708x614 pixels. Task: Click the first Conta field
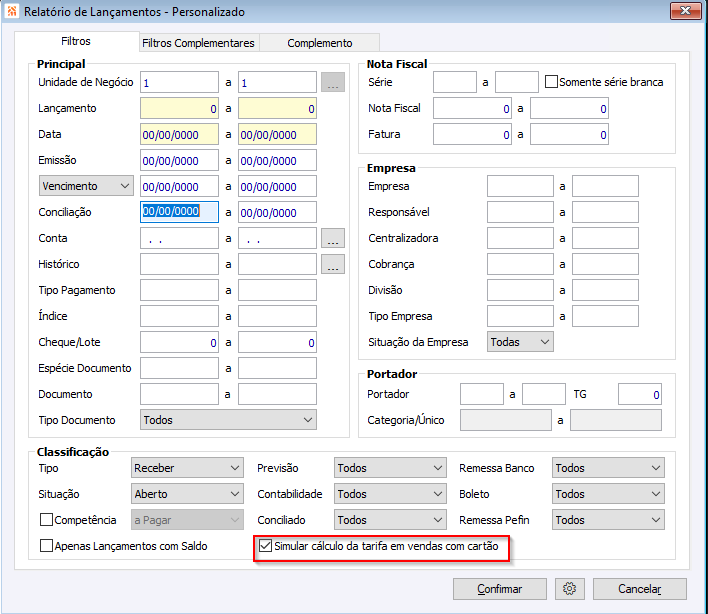click(x=179, y=238)
